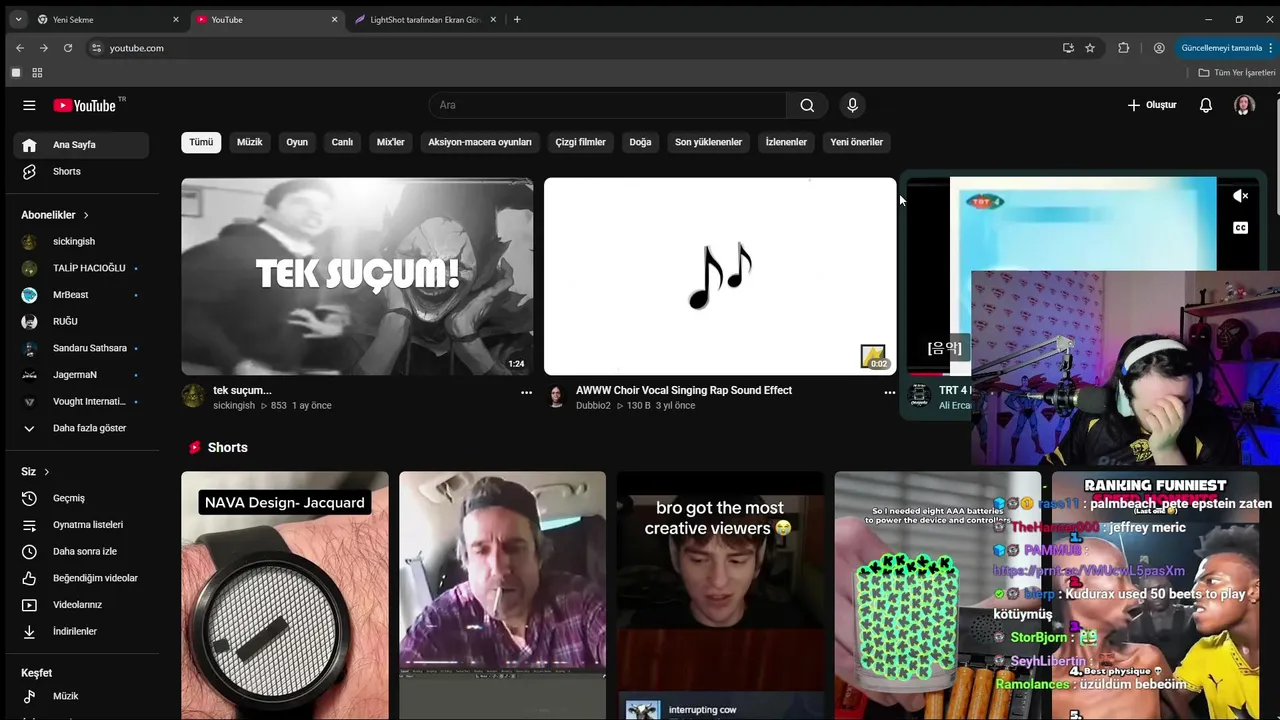Screen dimensions: 1280x720
Task: Expand the Siz section arrow
Action: pos(46,472)
